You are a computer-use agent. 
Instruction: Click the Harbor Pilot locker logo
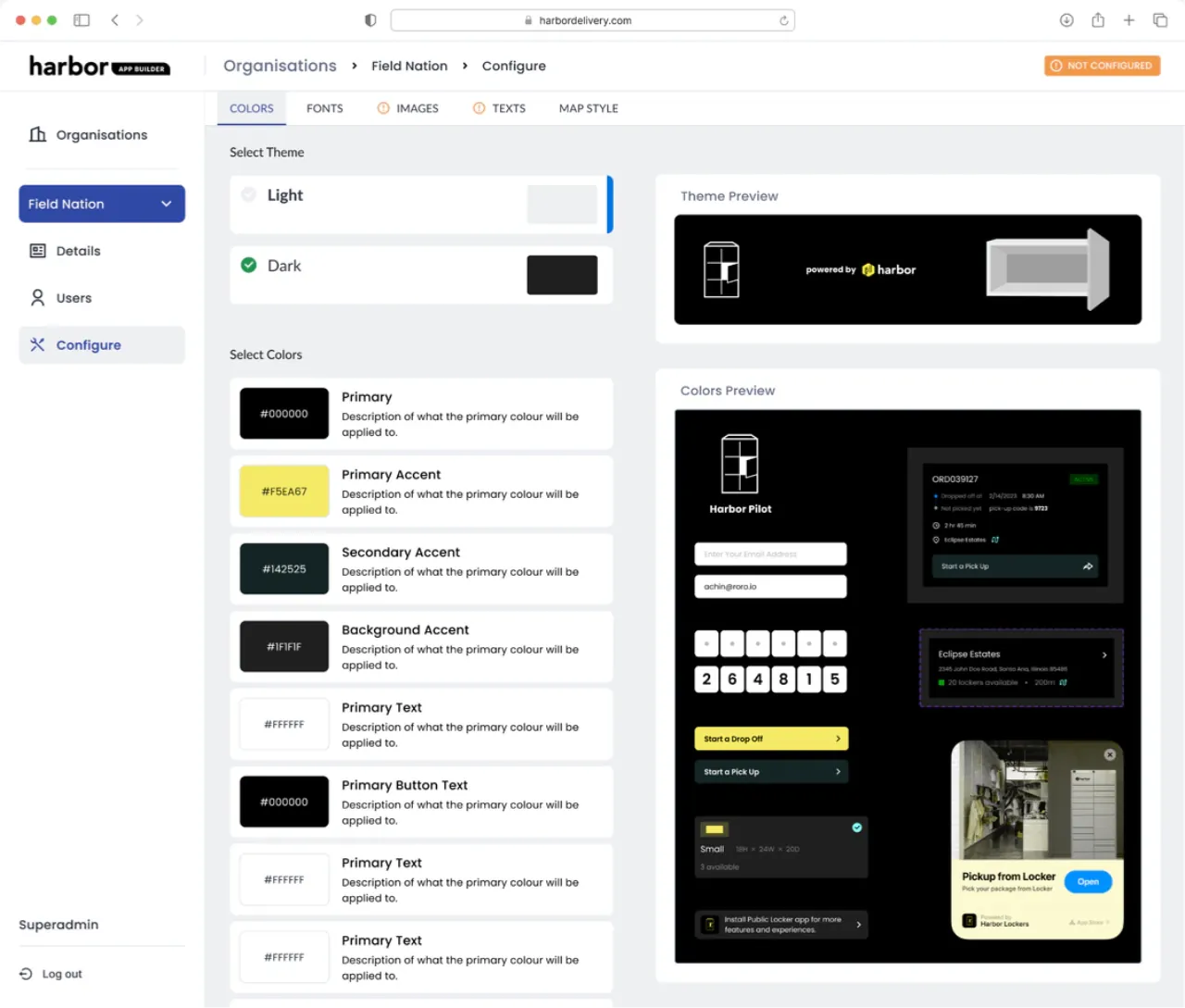740,465
